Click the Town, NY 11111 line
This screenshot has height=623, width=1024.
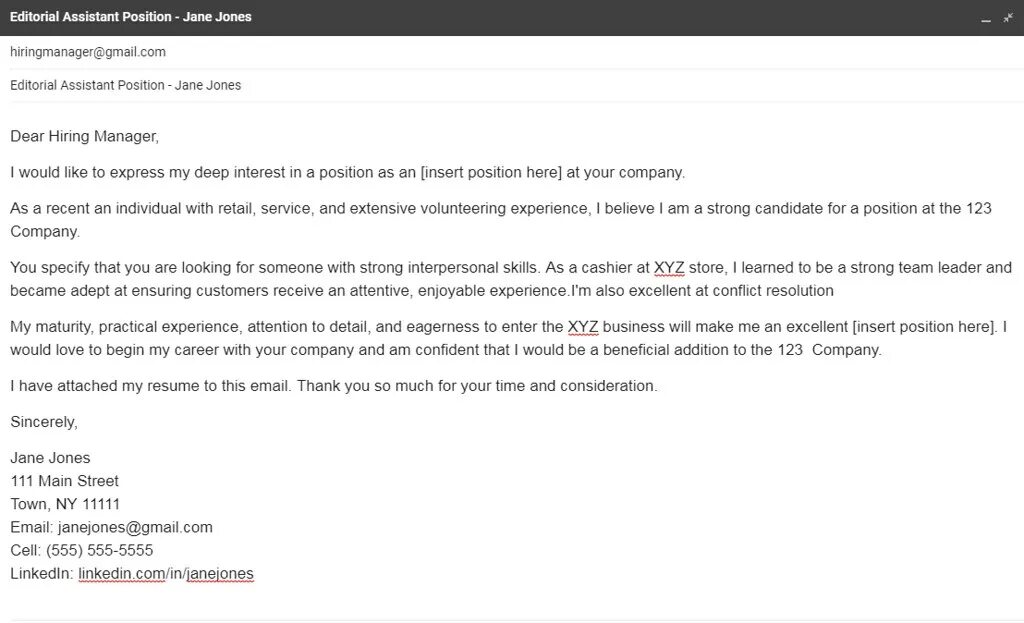(65, 504)
